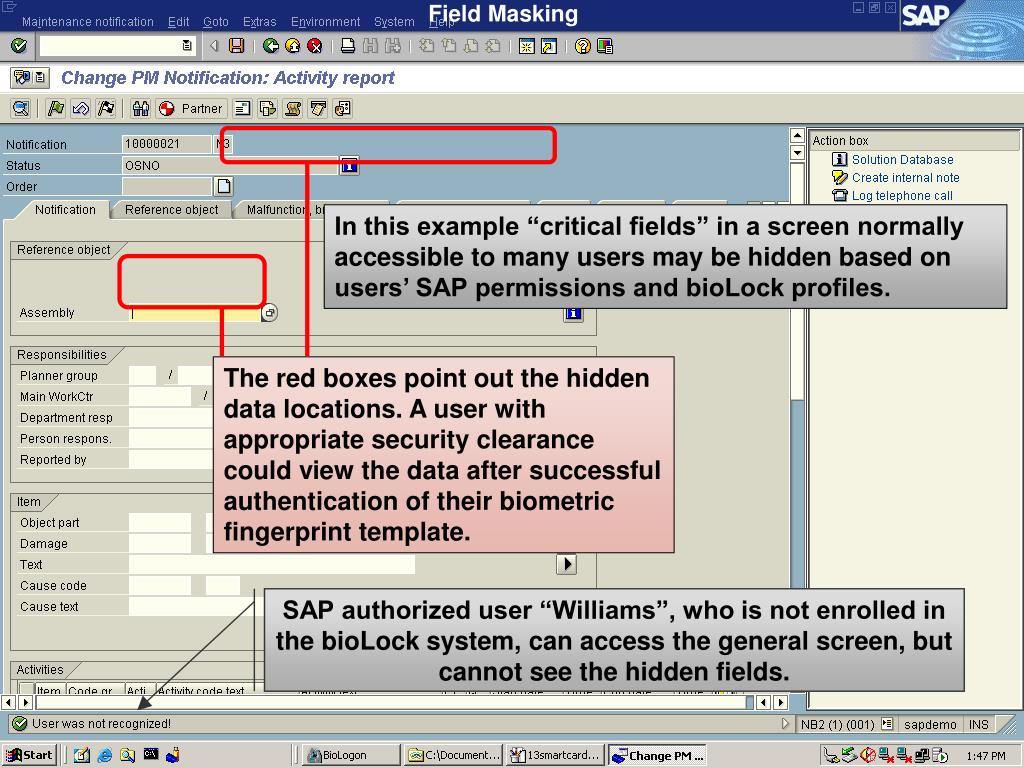Click in the command input field
1024x768 pixels.
click(x=110, y=46)
